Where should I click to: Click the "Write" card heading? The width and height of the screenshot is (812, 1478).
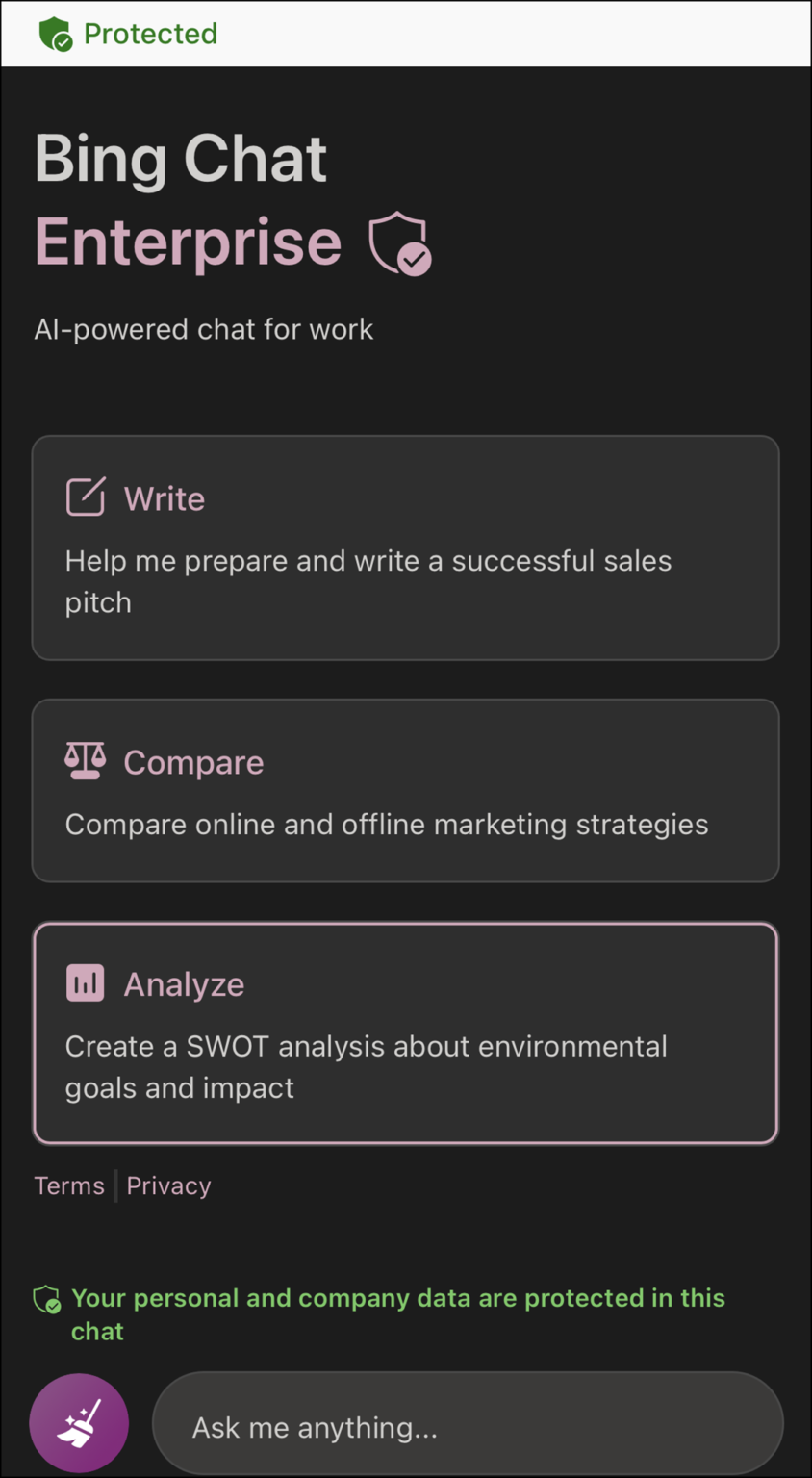pyautogui.click(x=165, y=498)
